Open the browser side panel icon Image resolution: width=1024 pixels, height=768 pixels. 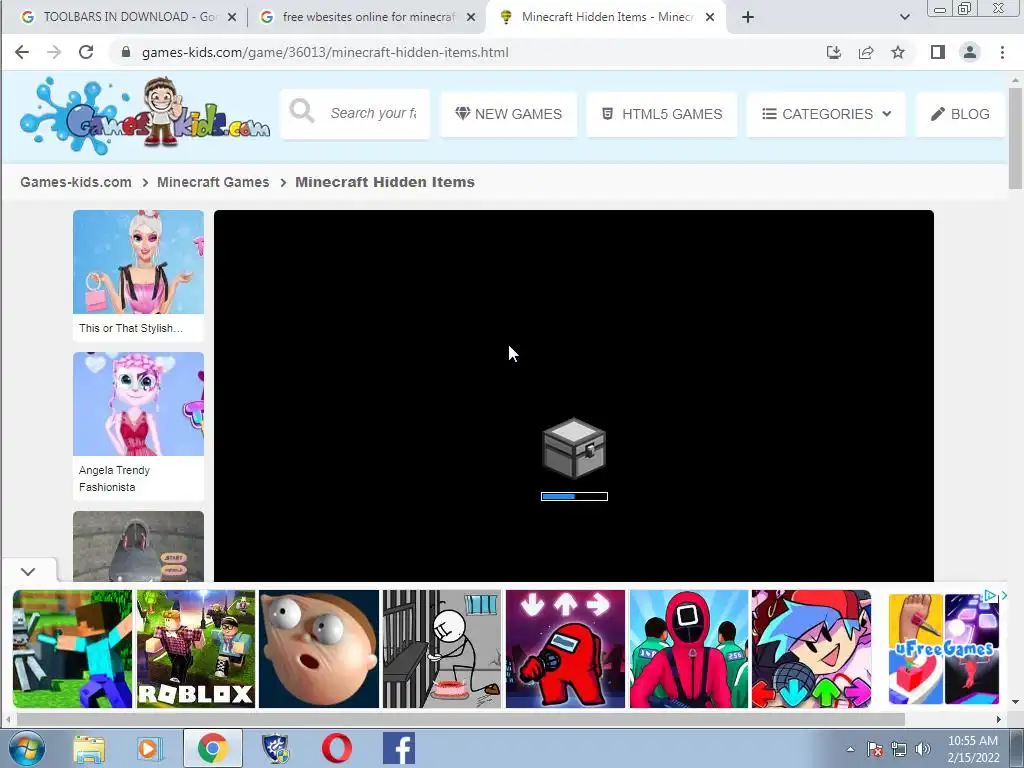938,52
